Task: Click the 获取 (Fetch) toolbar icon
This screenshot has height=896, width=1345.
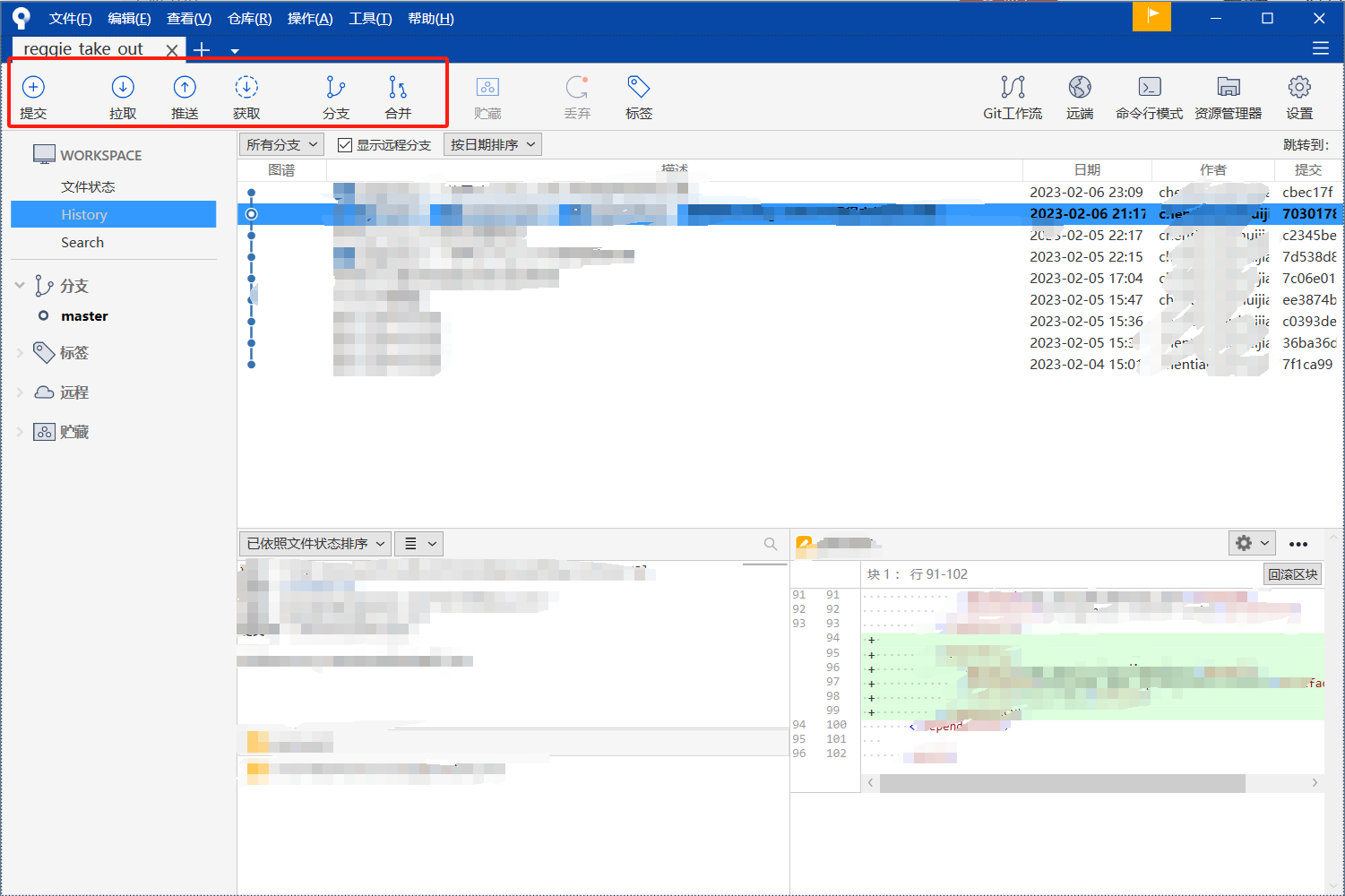Action: [246, 87]
